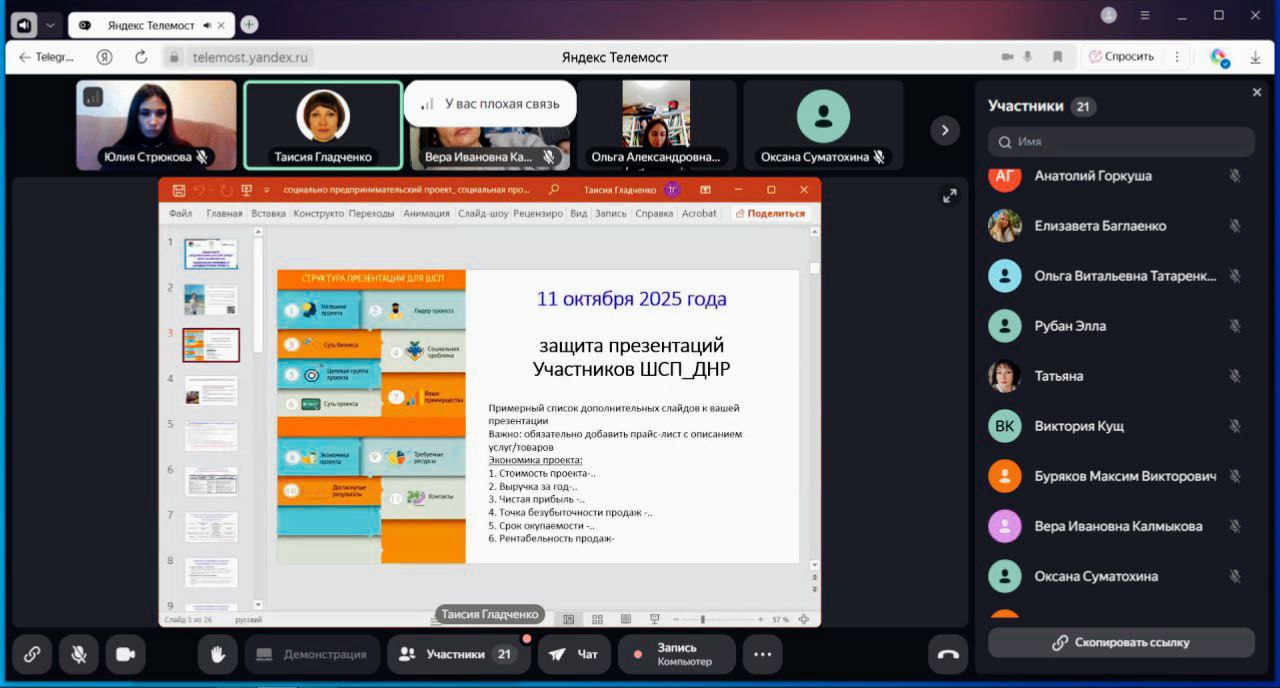Toggle Запись recording on computer

[x=676, y=655]
